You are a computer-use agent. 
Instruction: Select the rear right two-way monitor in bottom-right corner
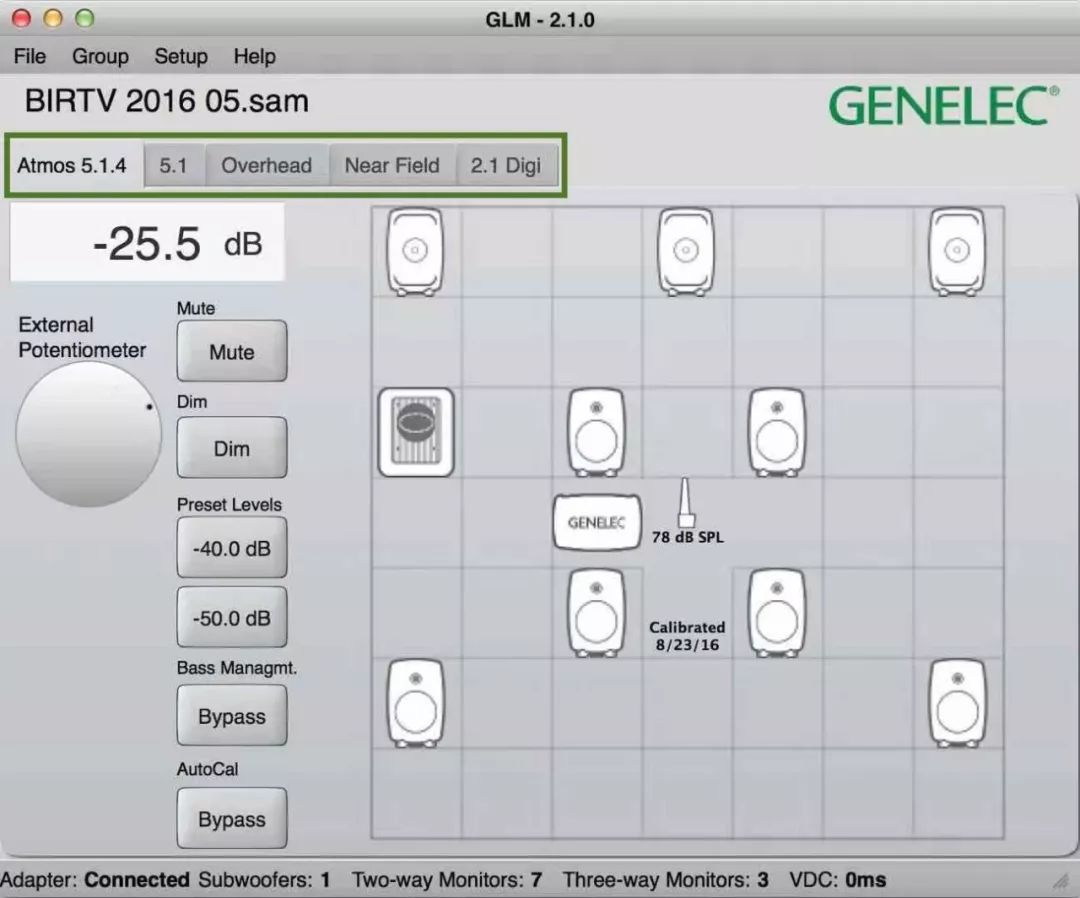[x=957, y=703]
